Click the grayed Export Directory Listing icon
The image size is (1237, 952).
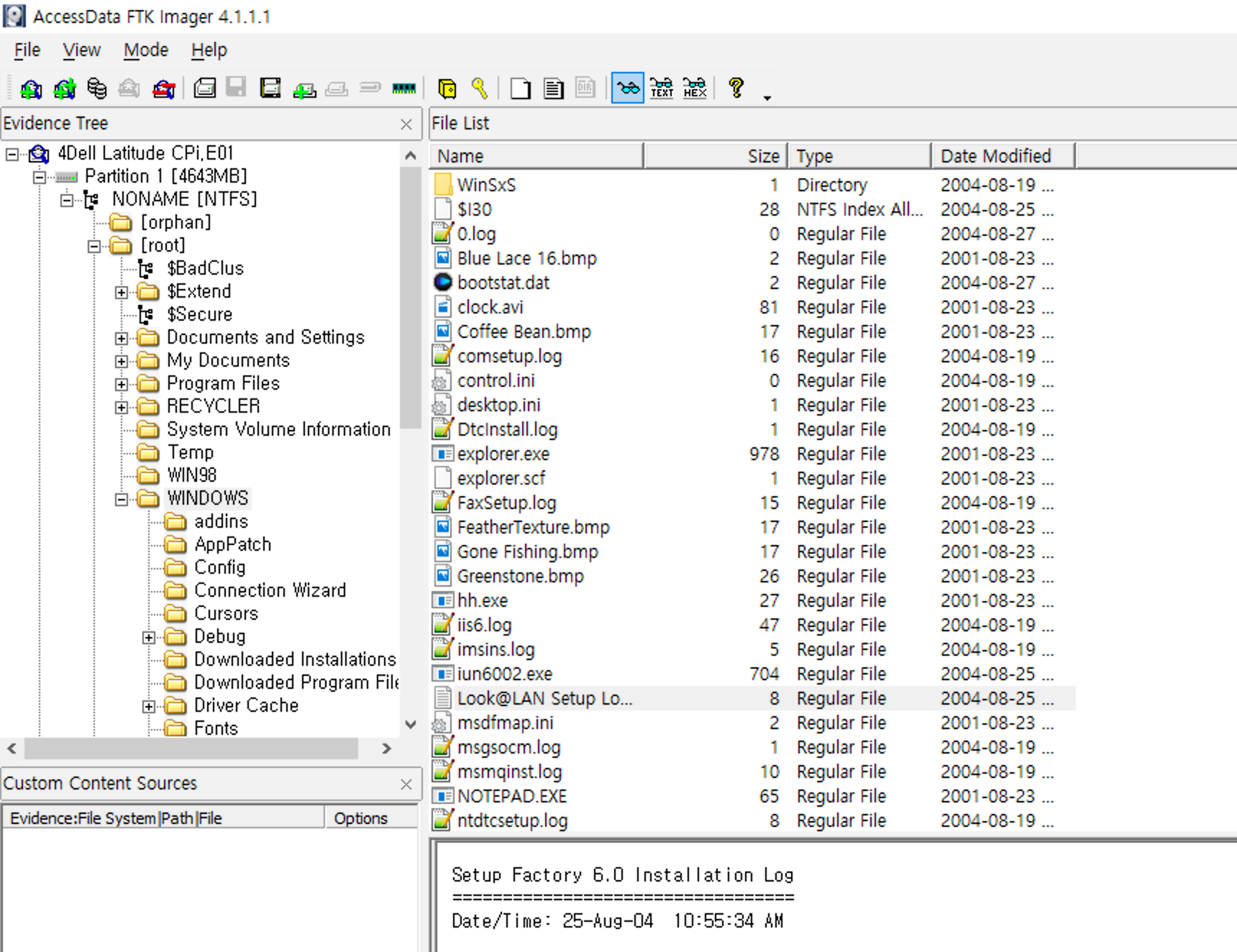(x=585, y=88)
